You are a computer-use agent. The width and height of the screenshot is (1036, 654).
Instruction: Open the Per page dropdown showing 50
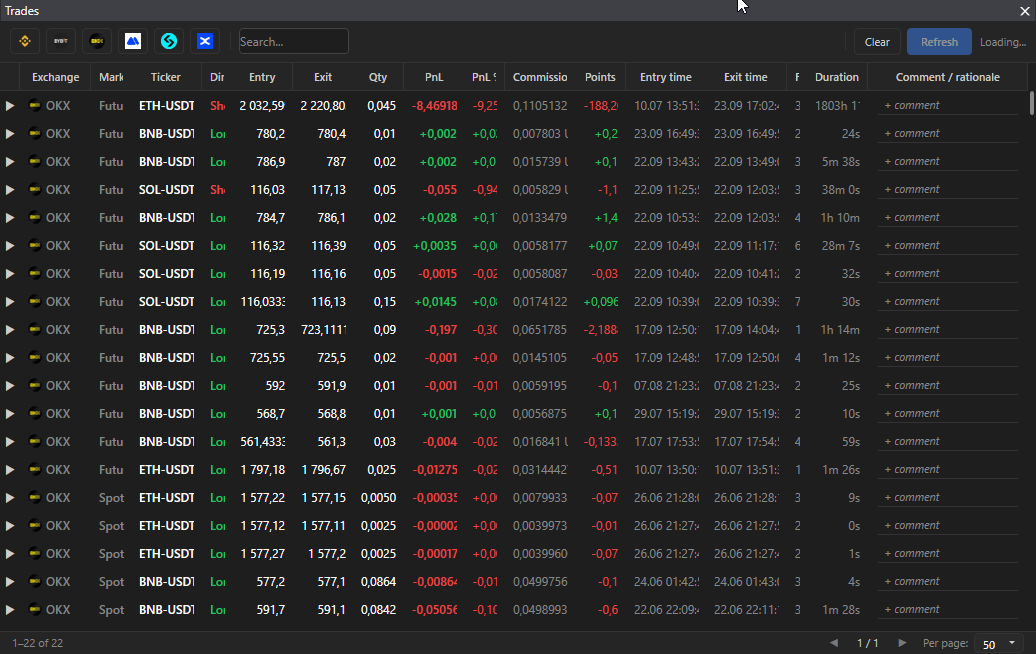pos(998,643)
